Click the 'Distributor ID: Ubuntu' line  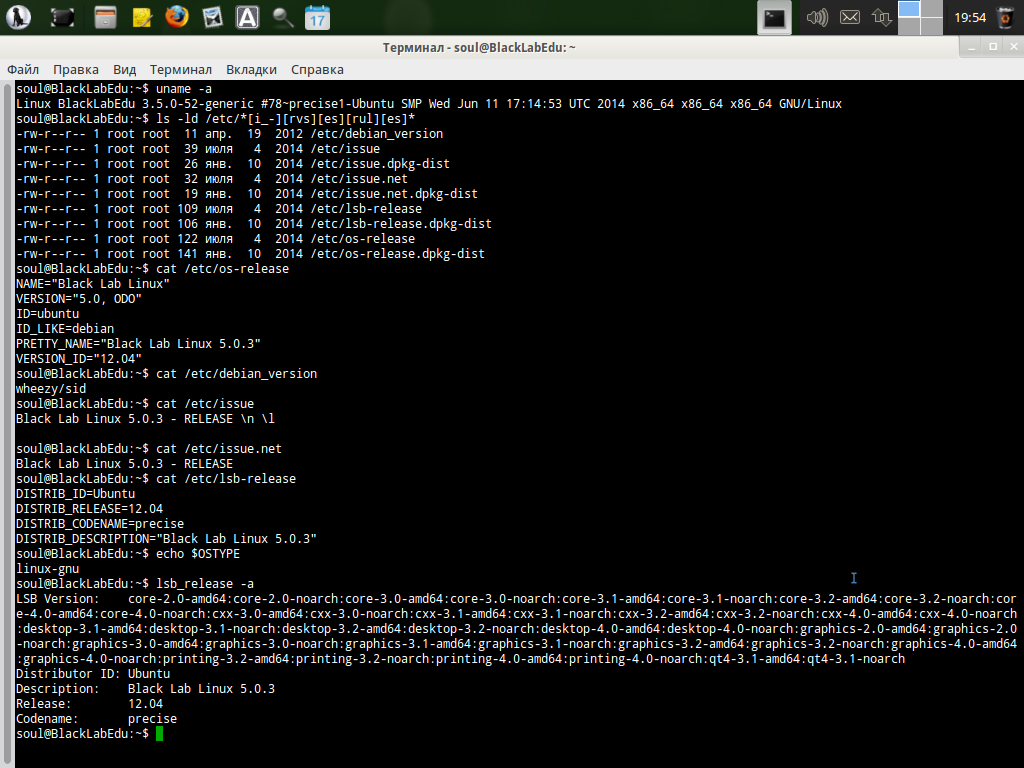(93, 674)
